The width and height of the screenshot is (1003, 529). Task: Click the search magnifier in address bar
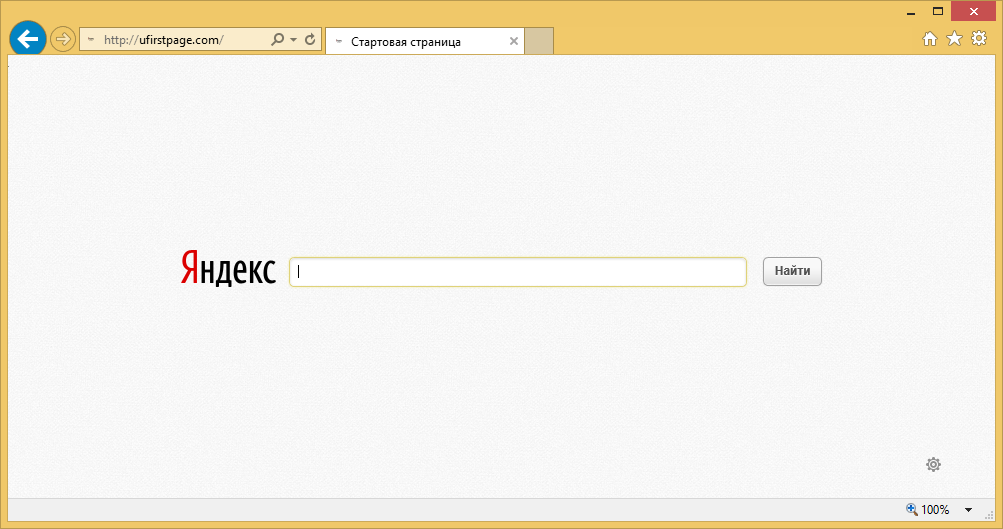point(278,40)
